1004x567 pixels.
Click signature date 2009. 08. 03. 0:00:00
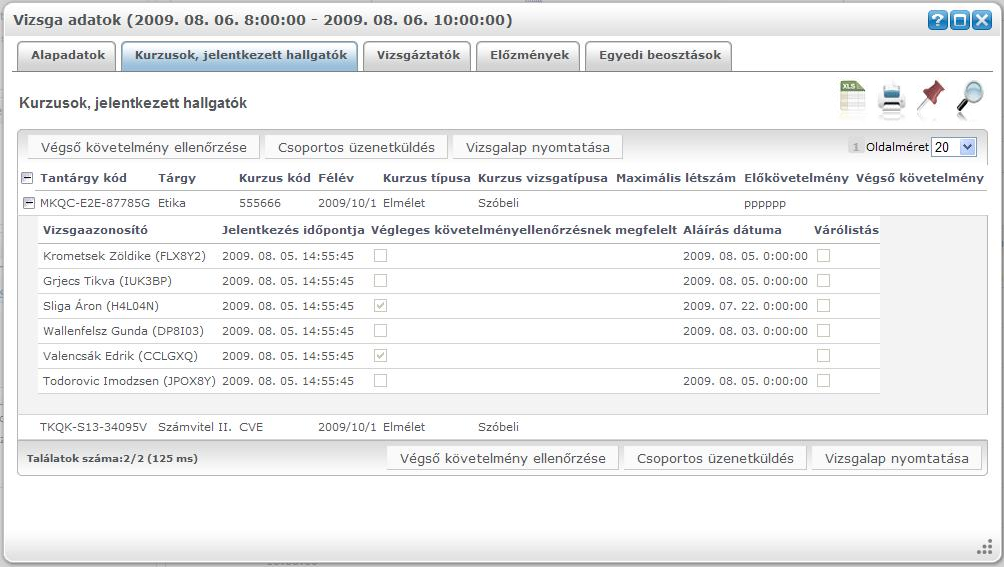pos(745,331)
